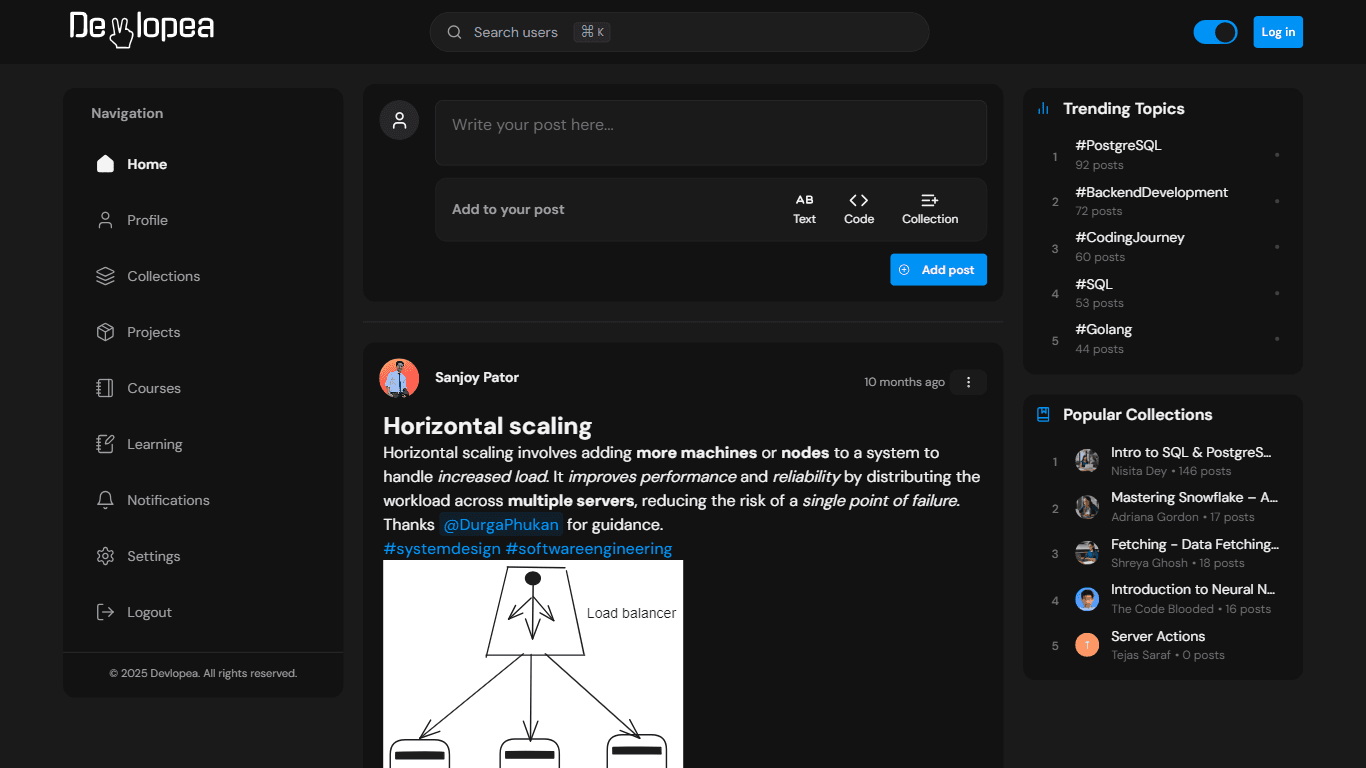Open Settings via the gear icon
This screenshot has width=1366, height=768.
coord(105,556)
